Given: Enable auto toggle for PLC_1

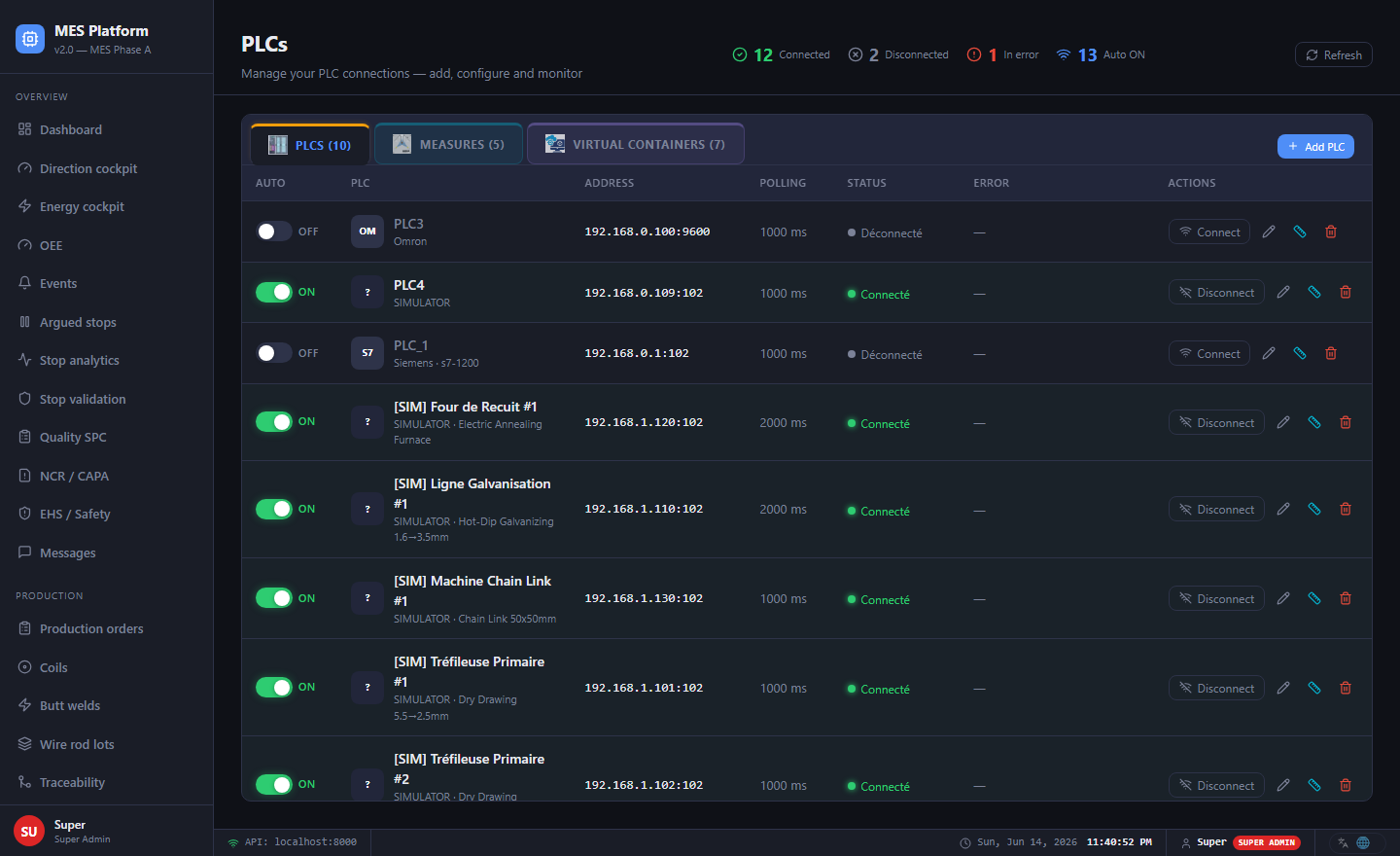Looking at the screenshot, I should coord(274,353).
